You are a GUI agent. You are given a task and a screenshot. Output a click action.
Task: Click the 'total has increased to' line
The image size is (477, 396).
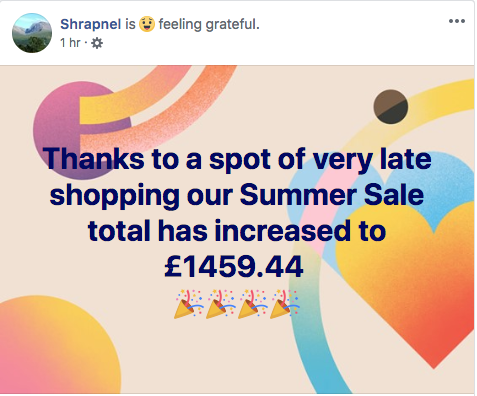click(x=237, y=231)
